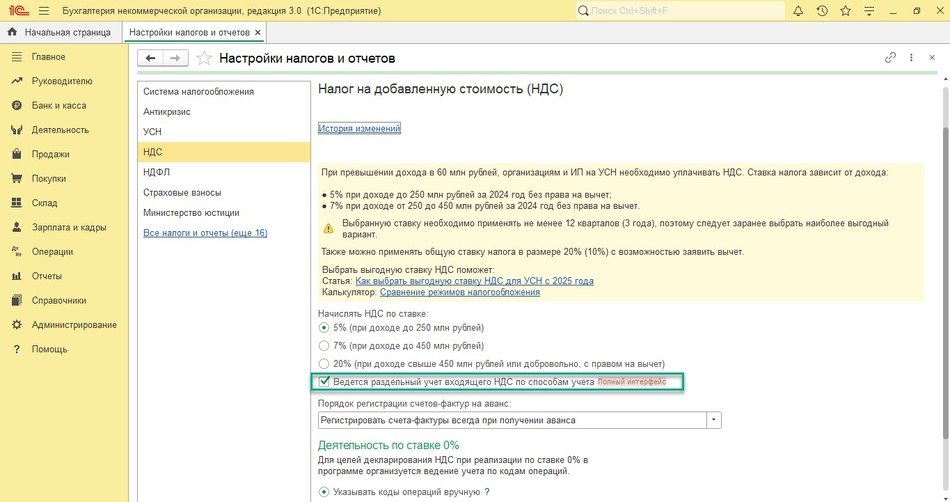Image resolution: width=950 pixels, height=502 pixels.
Task: Select Страховые взносы in settings list
Action: coord(182,192)
